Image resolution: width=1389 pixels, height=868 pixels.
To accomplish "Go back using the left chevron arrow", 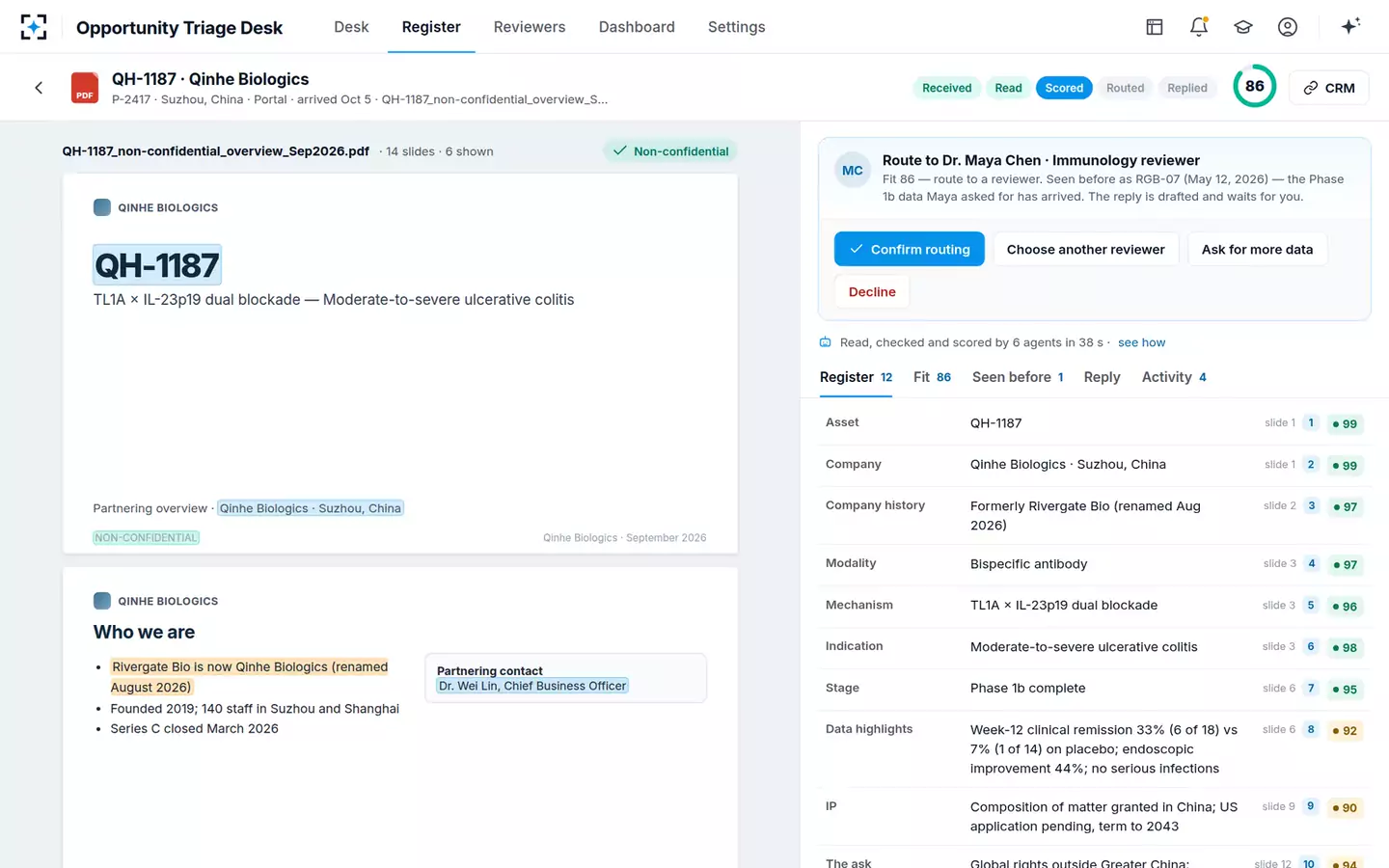I will pyautogui.click(x=39, y=88).
